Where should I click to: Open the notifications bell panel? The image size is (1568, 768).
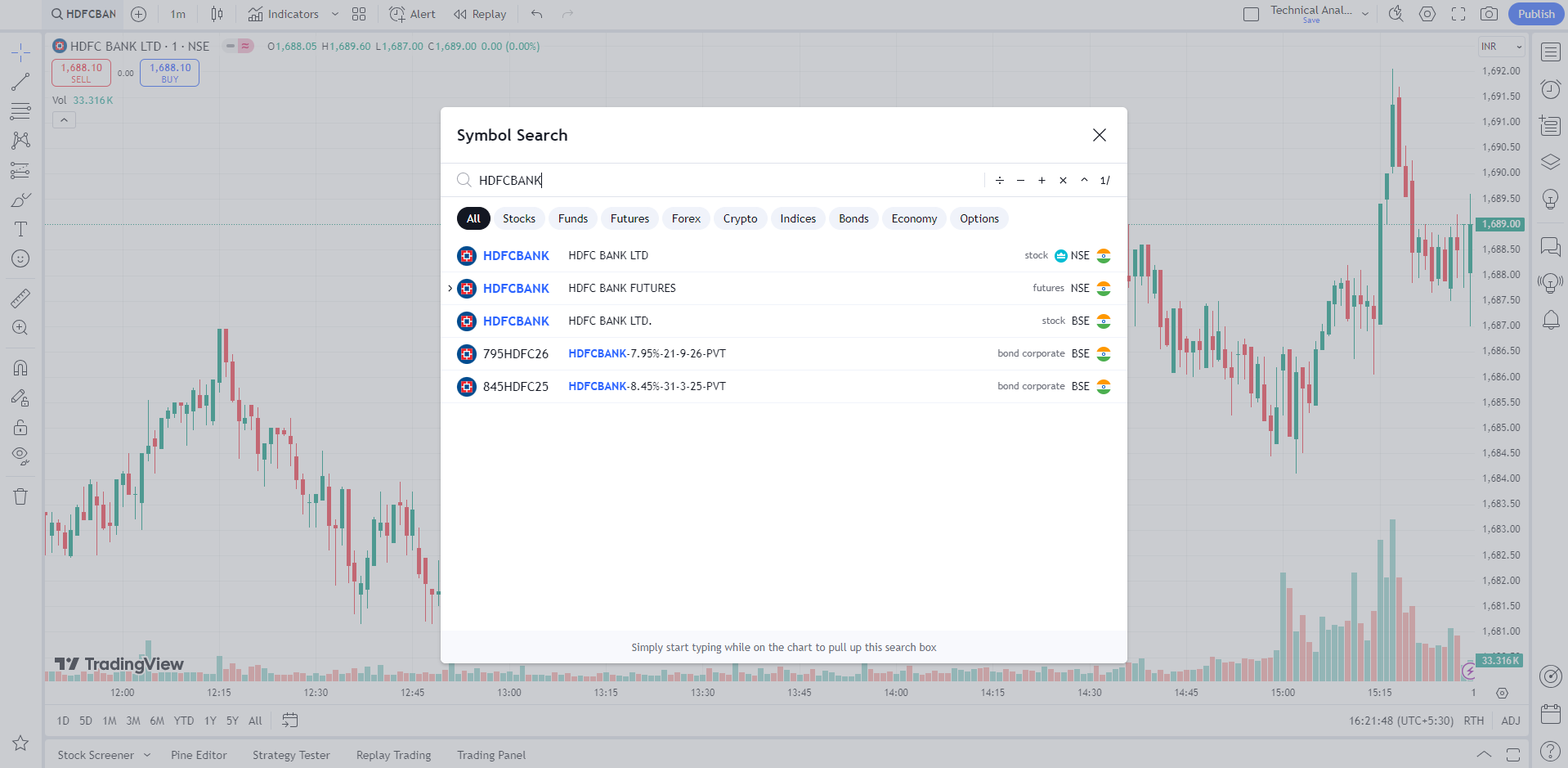[x=1550, y=320]
